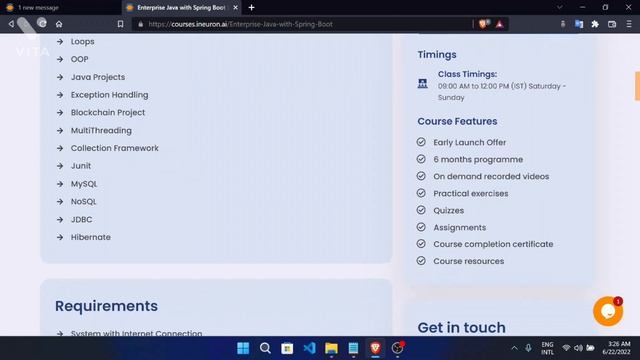Click the page scrollbar thumb
Image resolution: width=640 pixels, height=360 pixels.
(x=637, y=86)
